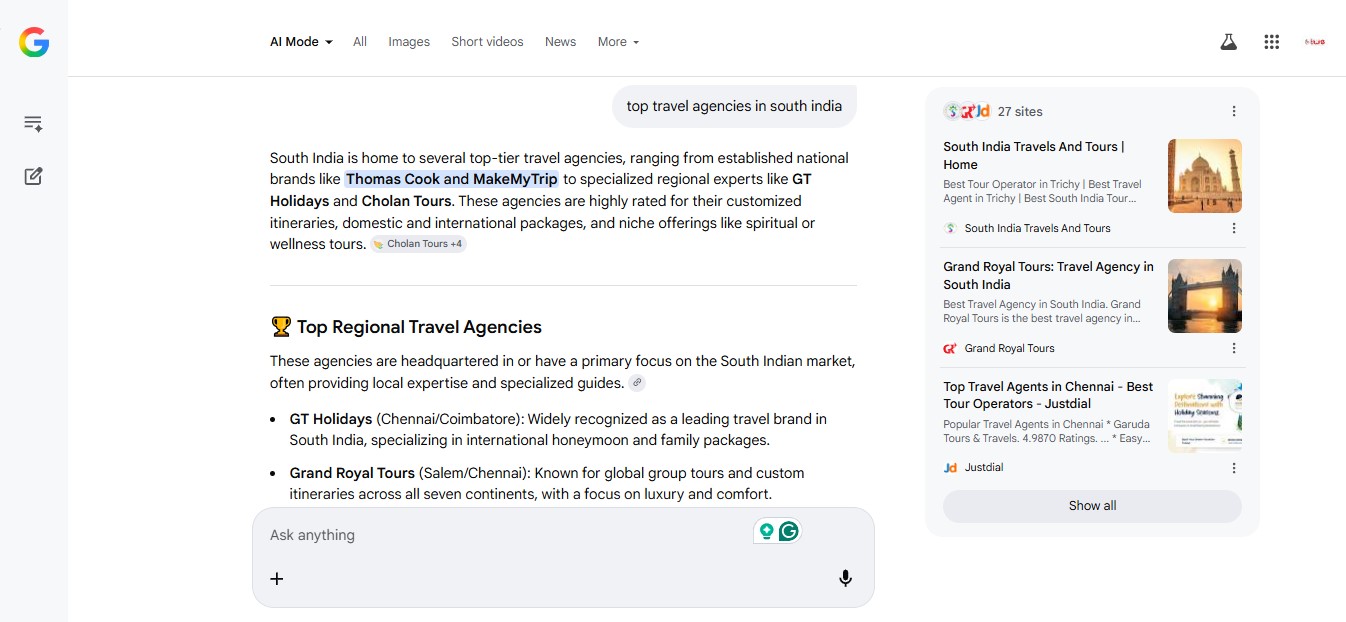Click South India Travels And Tours favicon

click(950, 228)
